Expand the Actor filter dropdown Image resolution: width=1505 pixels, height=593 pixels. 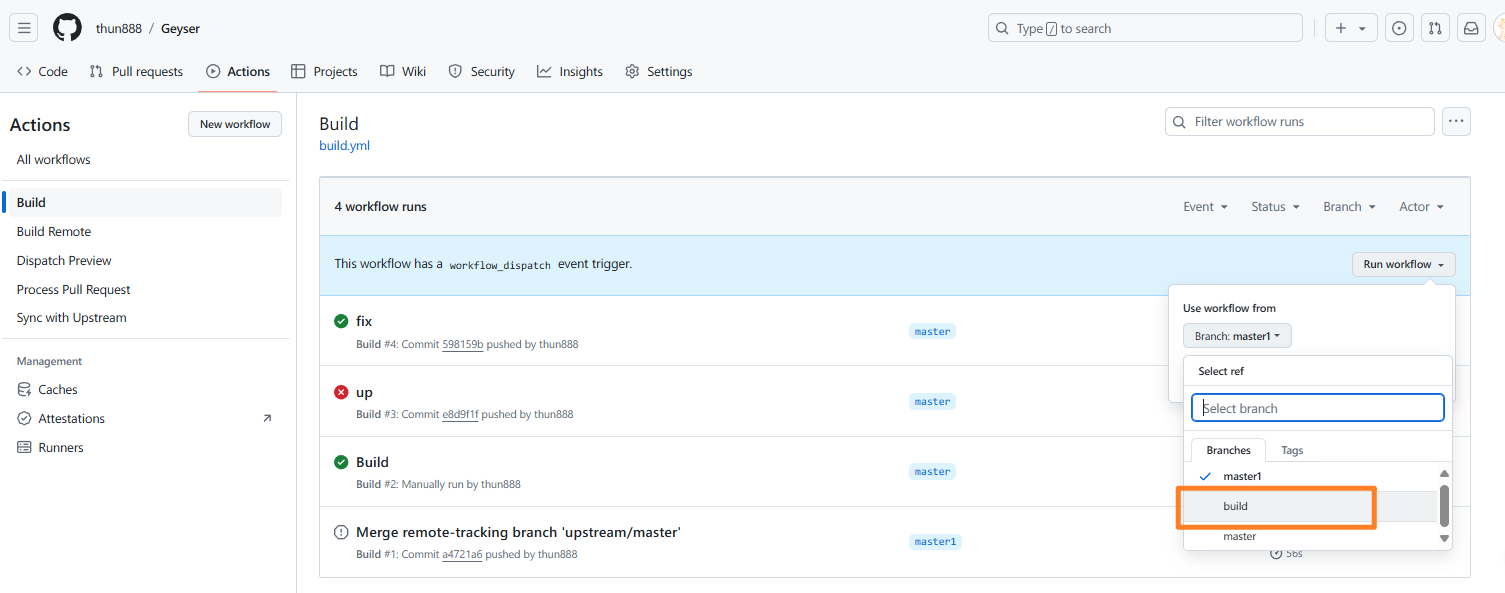1421,206
